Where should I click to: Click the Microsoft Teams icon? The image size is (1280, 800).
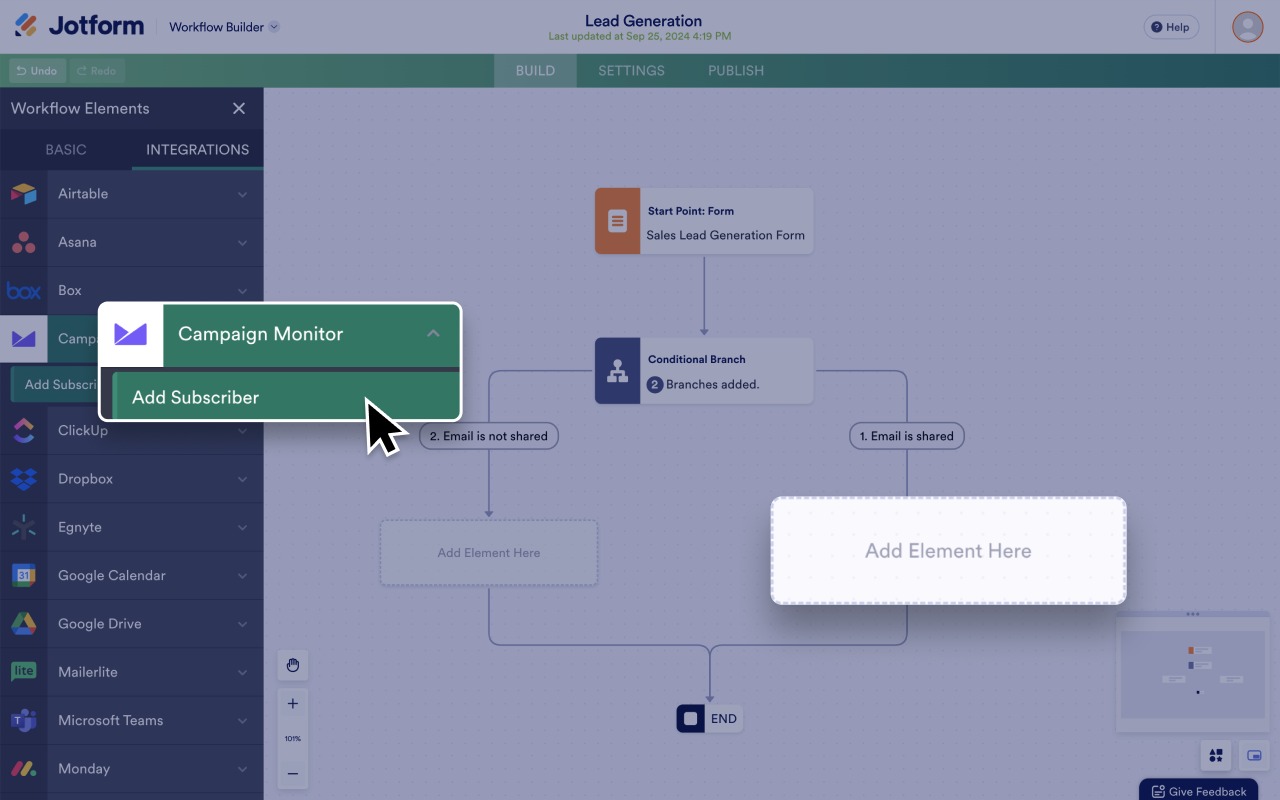coord(24,720)
